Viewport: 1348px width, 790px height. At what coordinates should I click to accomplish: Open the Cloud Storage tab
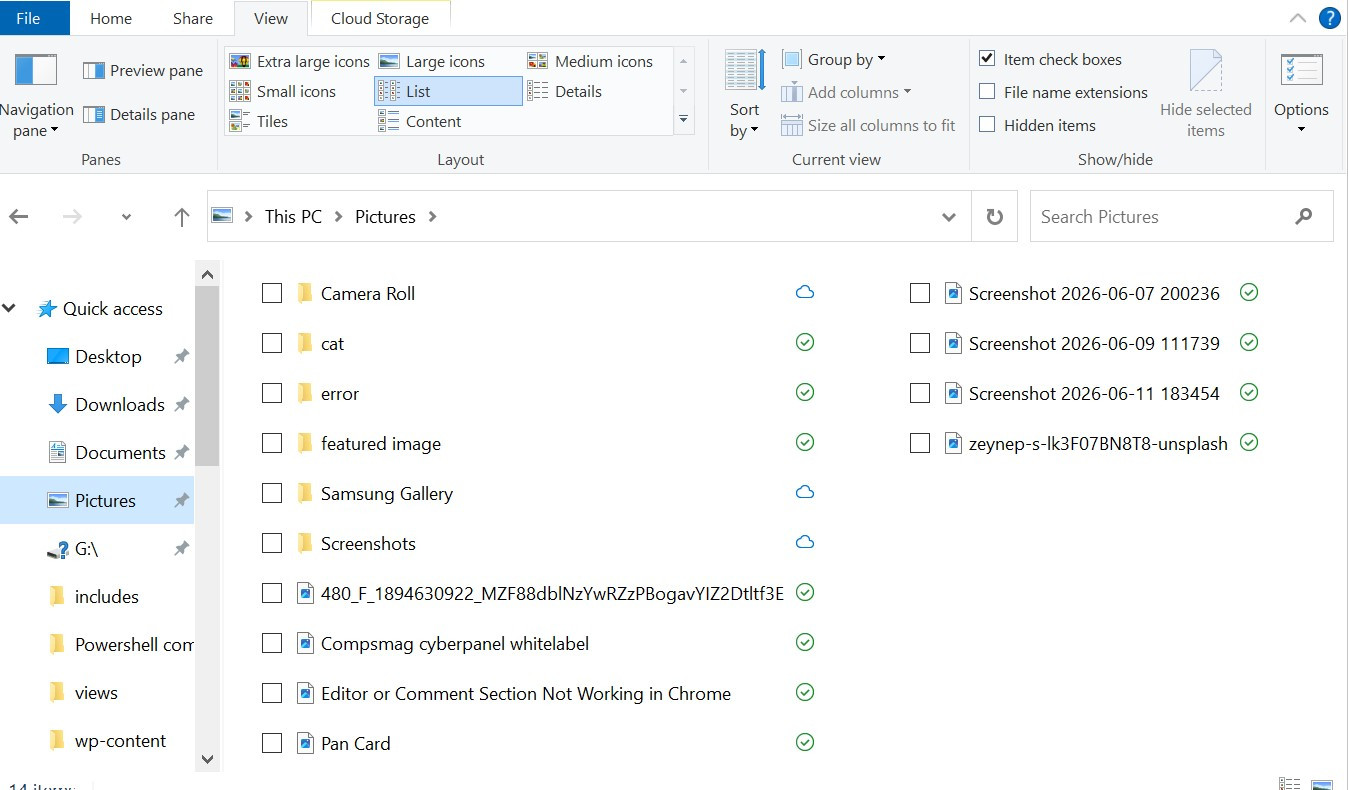[x=380, y=18]
